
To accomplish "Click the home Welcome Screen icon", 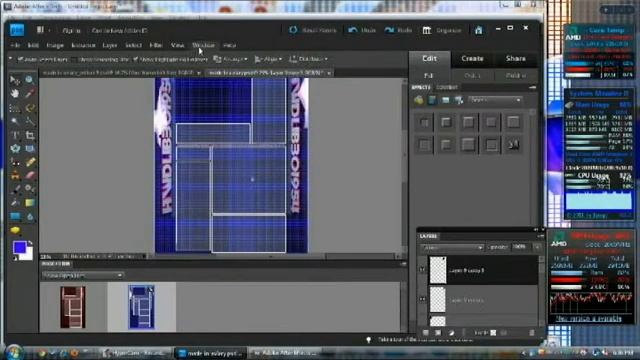I will pos(478,30).
